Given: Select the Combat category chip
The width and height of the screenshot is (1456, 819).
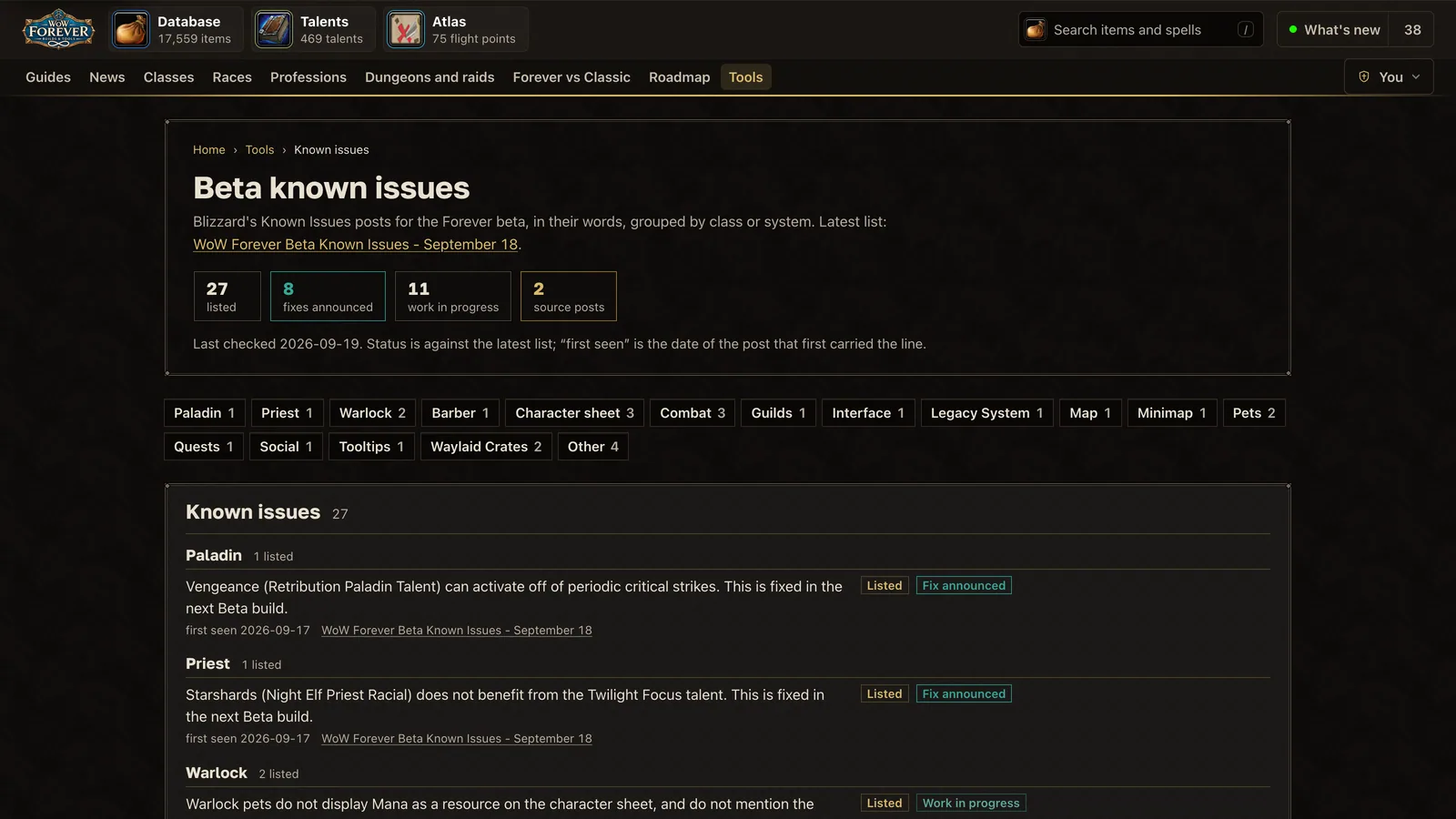Looking at the screenshot, I should click(x=693, y=413).
